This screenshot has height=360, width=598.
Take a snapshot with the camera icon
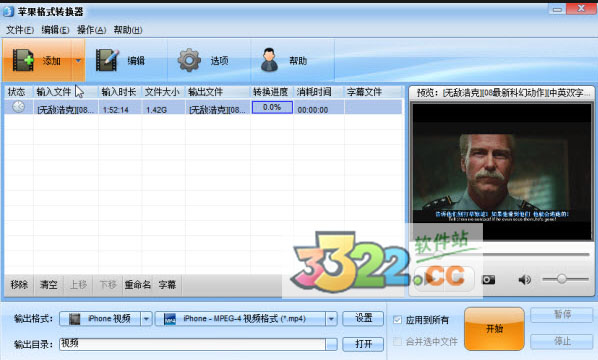[489, 280]
